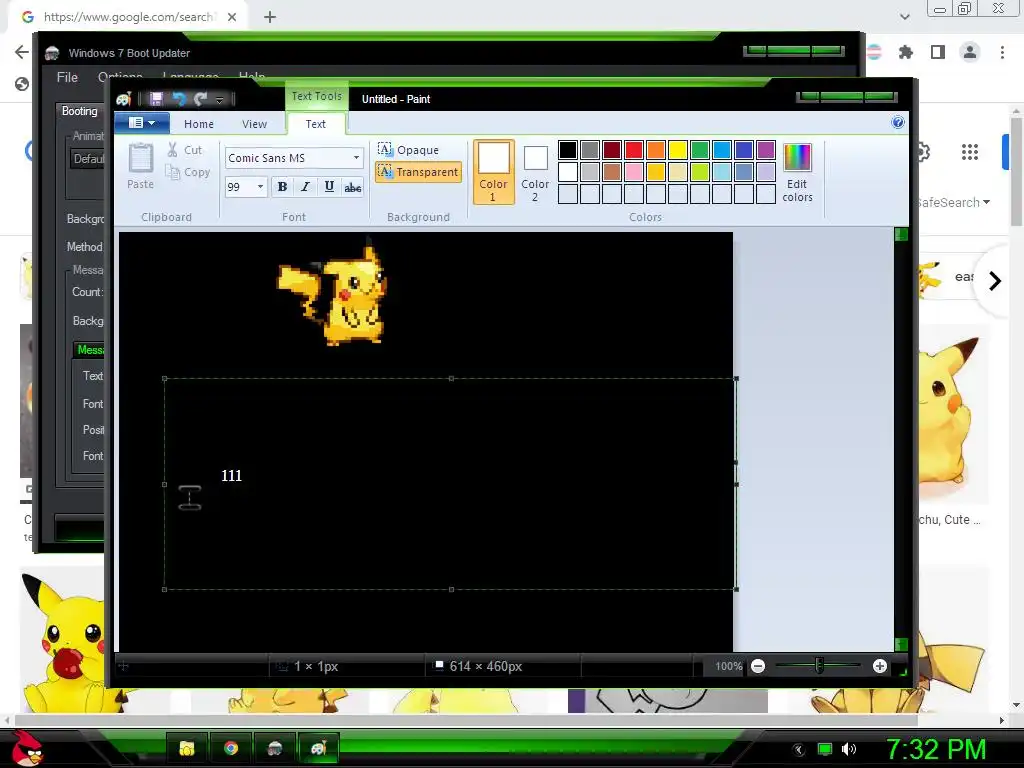Open Chrome tab search chevron
1024x768 pixels.
(905, 17)
